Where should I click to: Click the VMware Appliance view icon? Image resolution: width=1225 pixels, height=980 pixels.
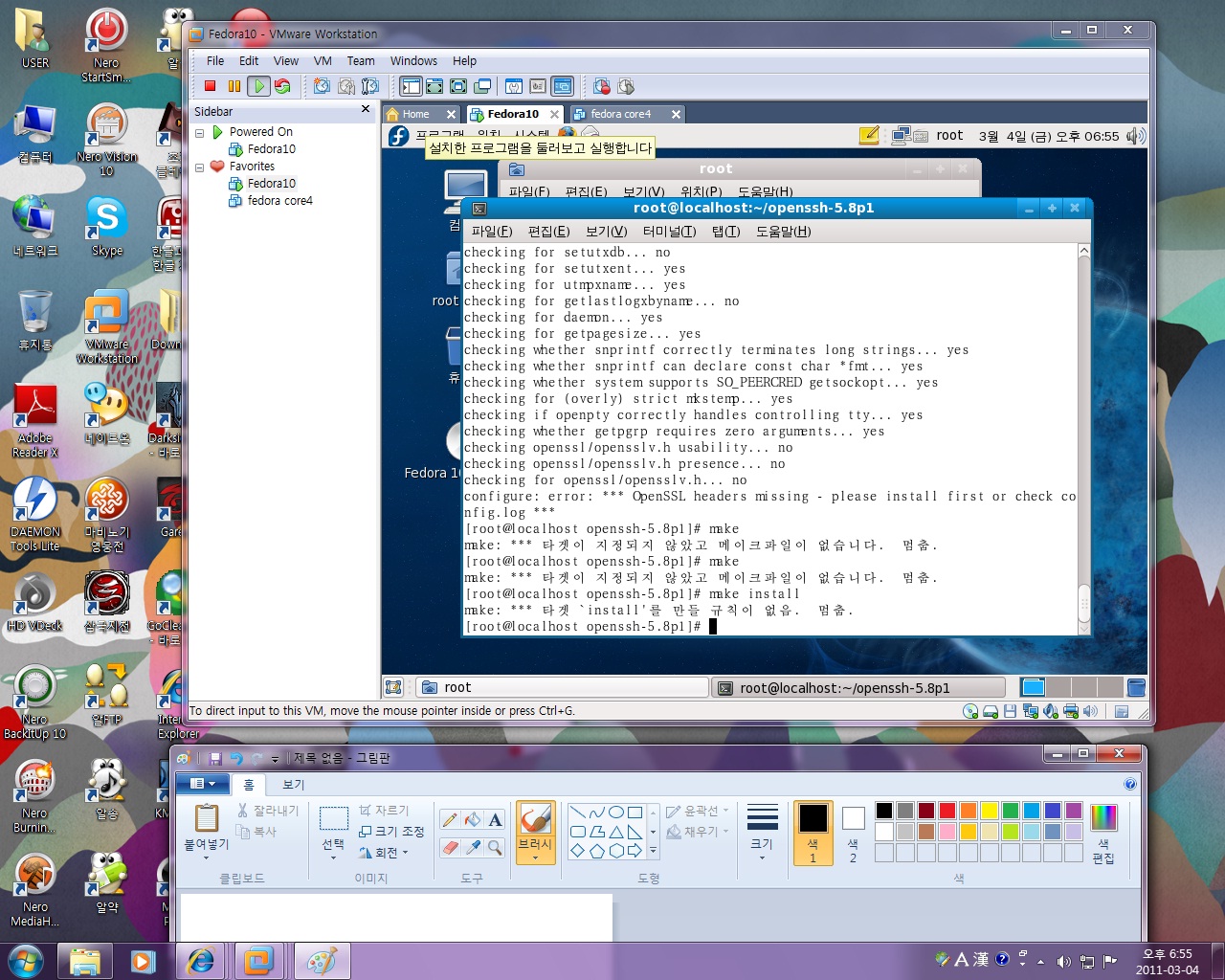tap(538, 86)
